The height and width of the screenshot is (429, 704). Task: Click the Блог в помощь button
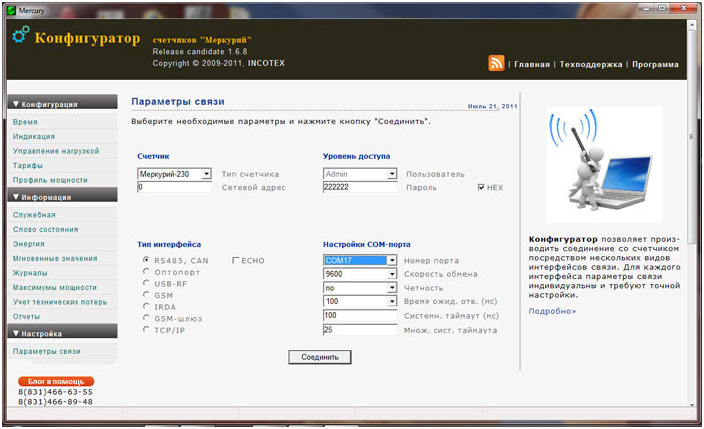pyautogui.click(x=56, y=381)
